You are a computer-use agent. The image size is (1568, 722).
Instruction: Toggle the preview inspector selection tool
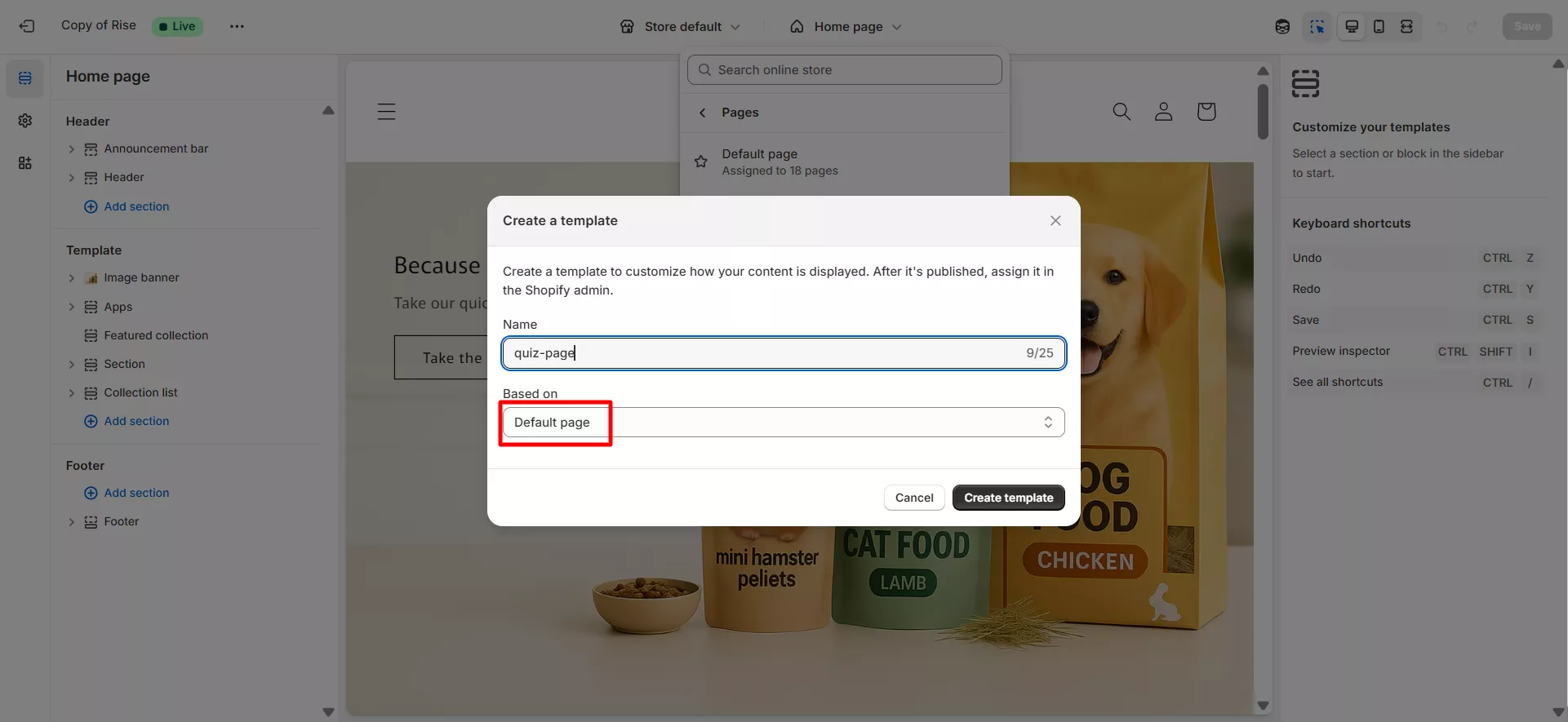coord(1317,26)
